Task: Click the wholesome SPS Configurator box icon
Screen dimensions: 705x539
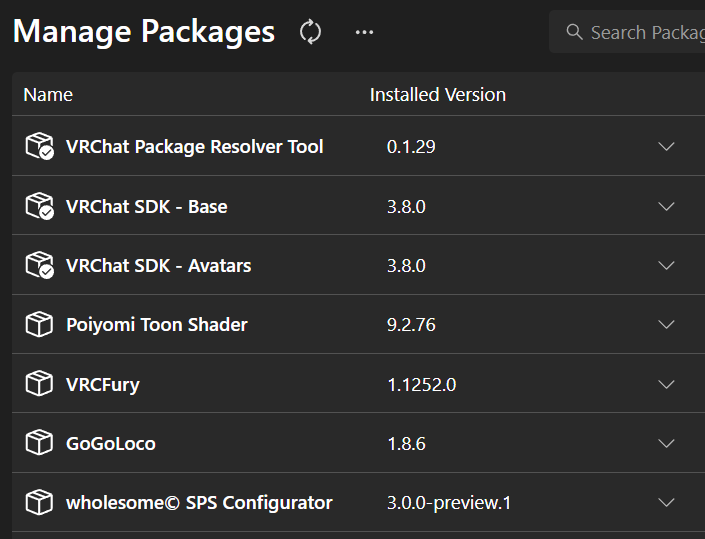Action: [39, 503]
